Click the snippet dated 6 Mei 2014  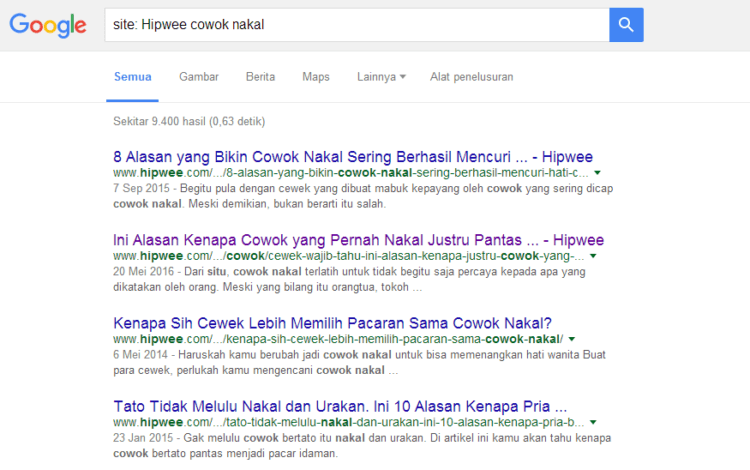coord(359,362)
